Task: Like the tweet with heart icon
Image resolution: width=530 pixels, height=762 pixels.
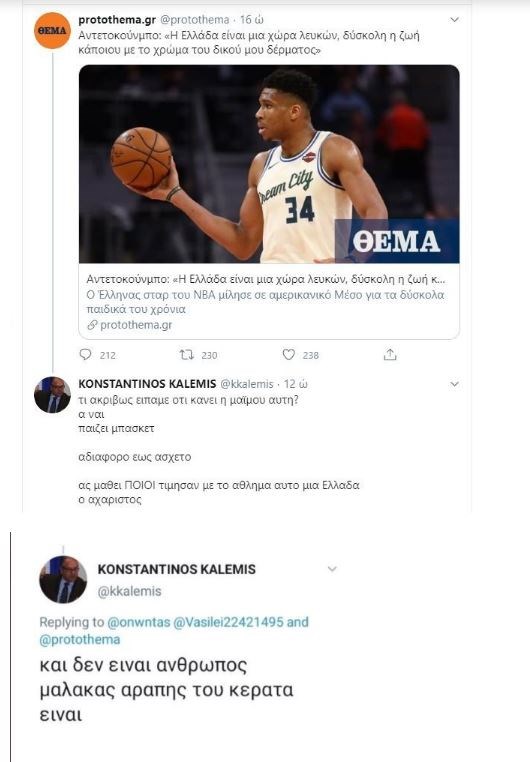Action: 289,355
